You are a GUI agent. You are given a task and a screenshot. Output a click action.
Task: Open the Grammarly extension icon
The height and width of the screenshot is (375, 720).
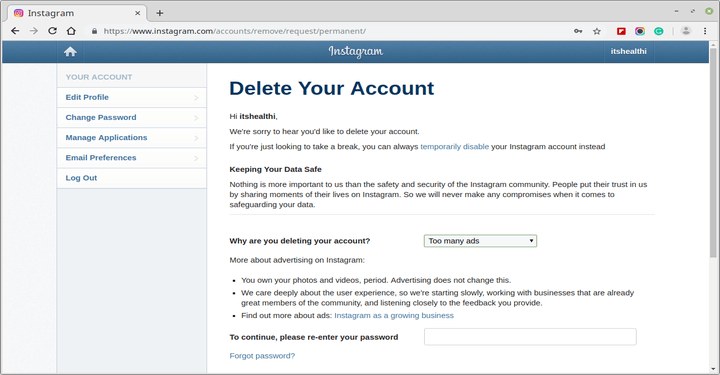[x=658, y=31]
